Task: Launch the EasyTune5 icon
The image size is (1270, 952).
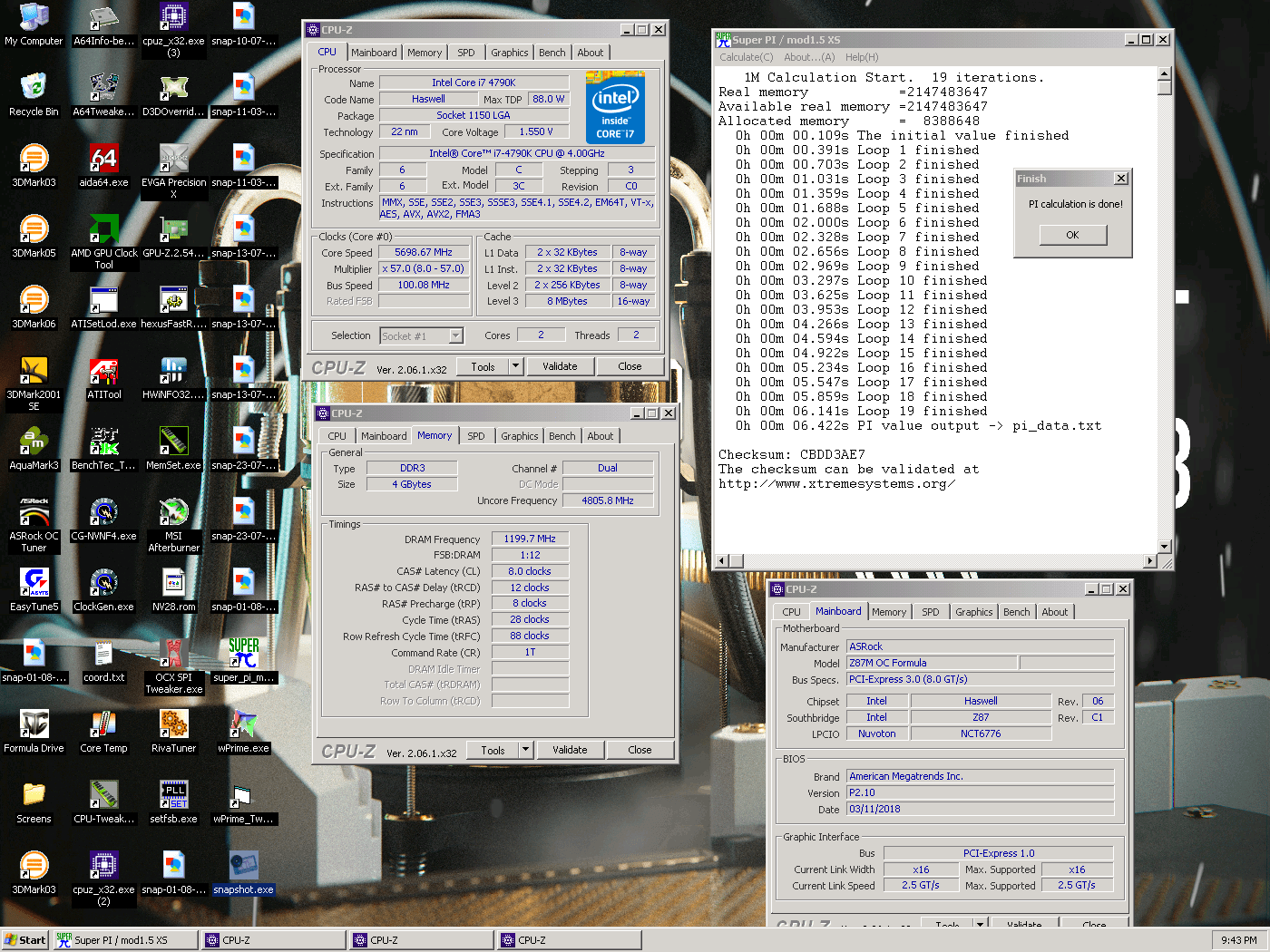Action: point(34,591)
